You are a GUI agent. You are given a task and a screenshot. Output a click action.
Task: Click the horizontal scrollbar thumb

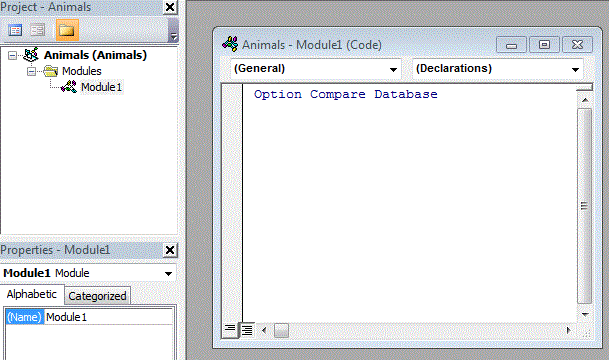(281, 330)
